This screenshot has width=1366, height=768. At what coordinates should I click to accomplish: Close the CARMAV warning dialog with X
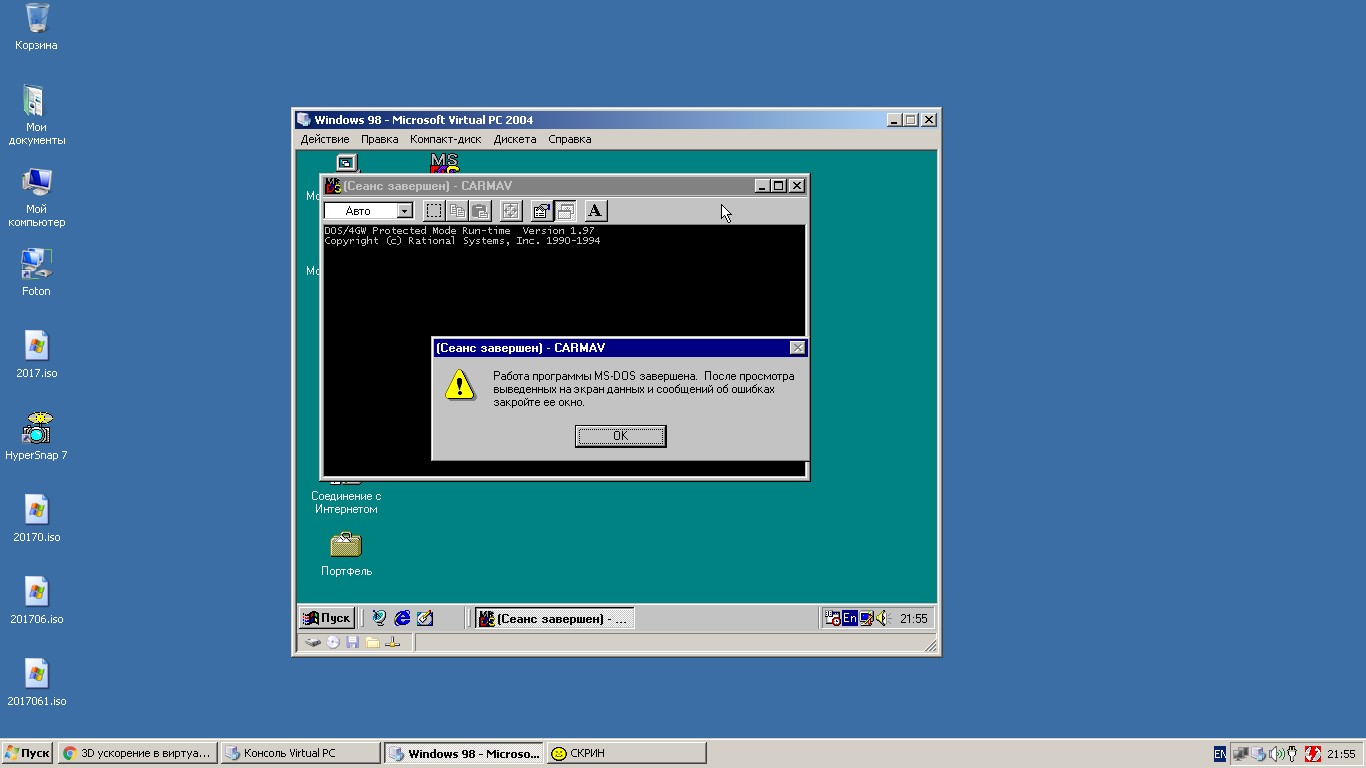click(x=797, y=348)
